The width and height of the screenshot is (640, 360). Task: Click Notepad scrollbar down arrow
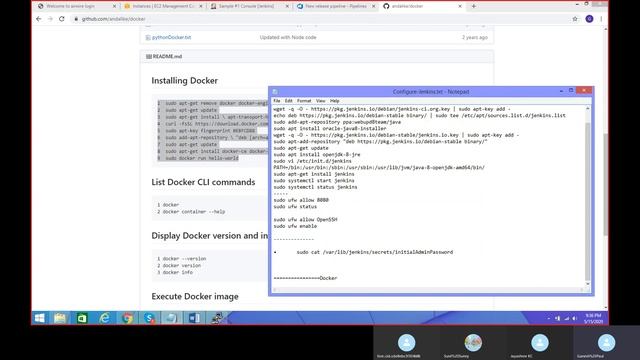click(588, 284)
